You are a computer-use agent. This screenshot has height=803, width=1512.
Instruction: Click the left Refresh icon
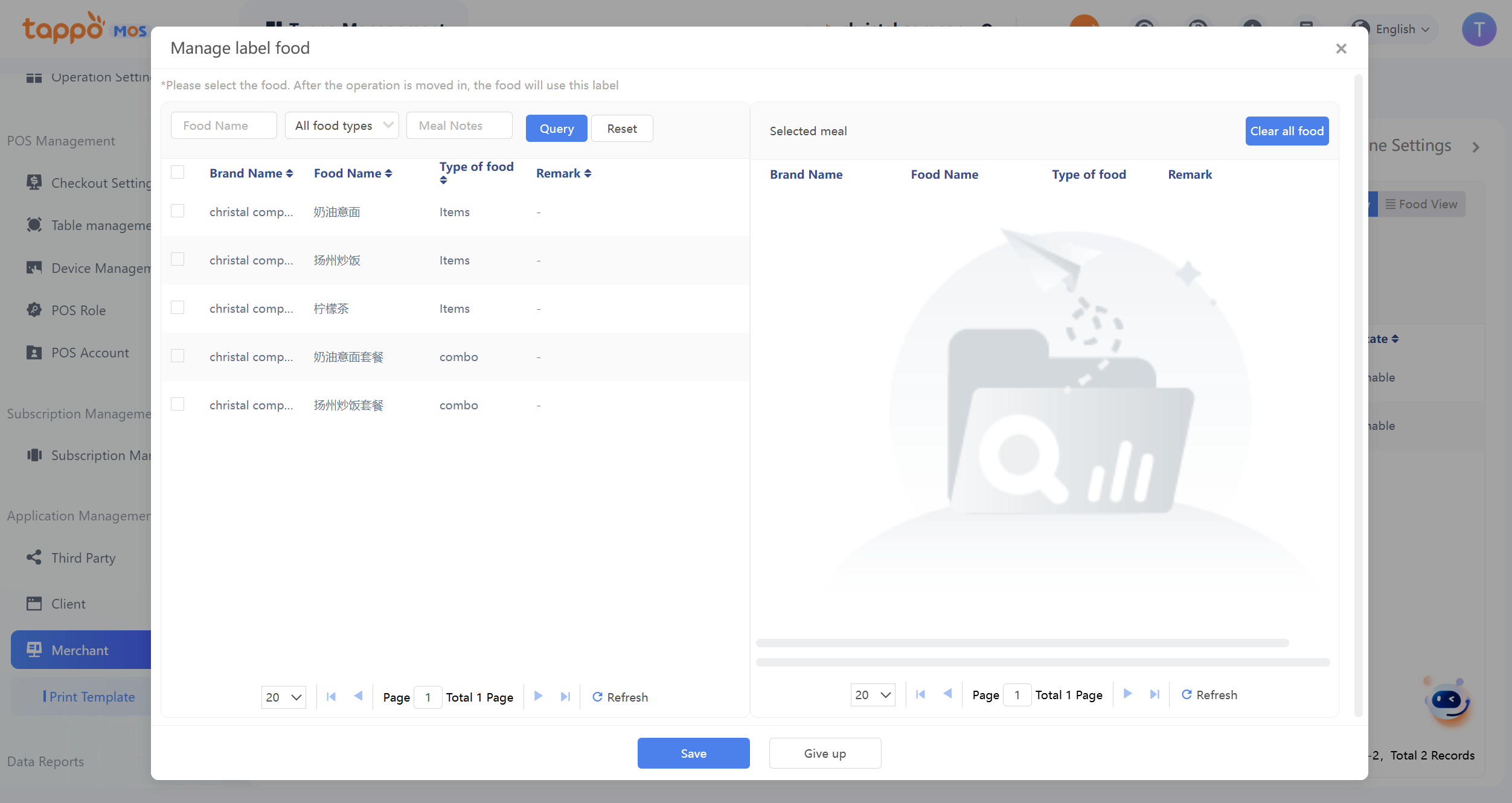point(597,697)
